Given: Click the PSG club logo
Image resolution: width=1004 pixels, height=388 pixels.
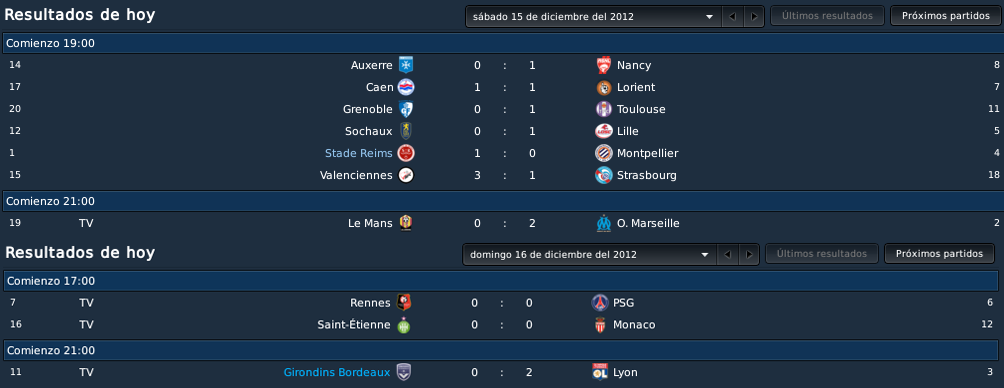Looking at the screenshot, I should point(600,303).
